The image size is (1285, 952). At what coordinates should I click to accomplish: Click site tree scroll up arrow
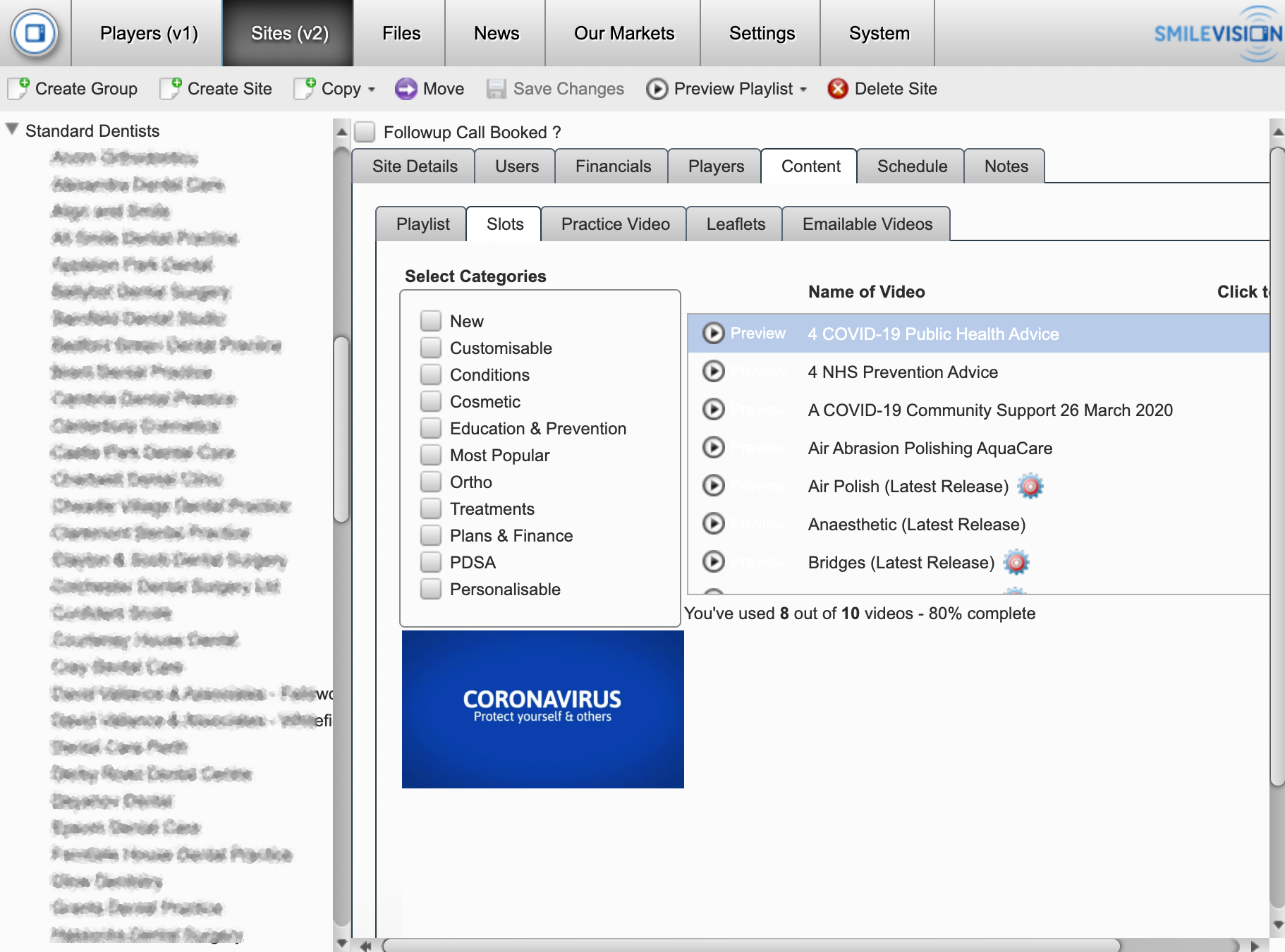[341, 132]
